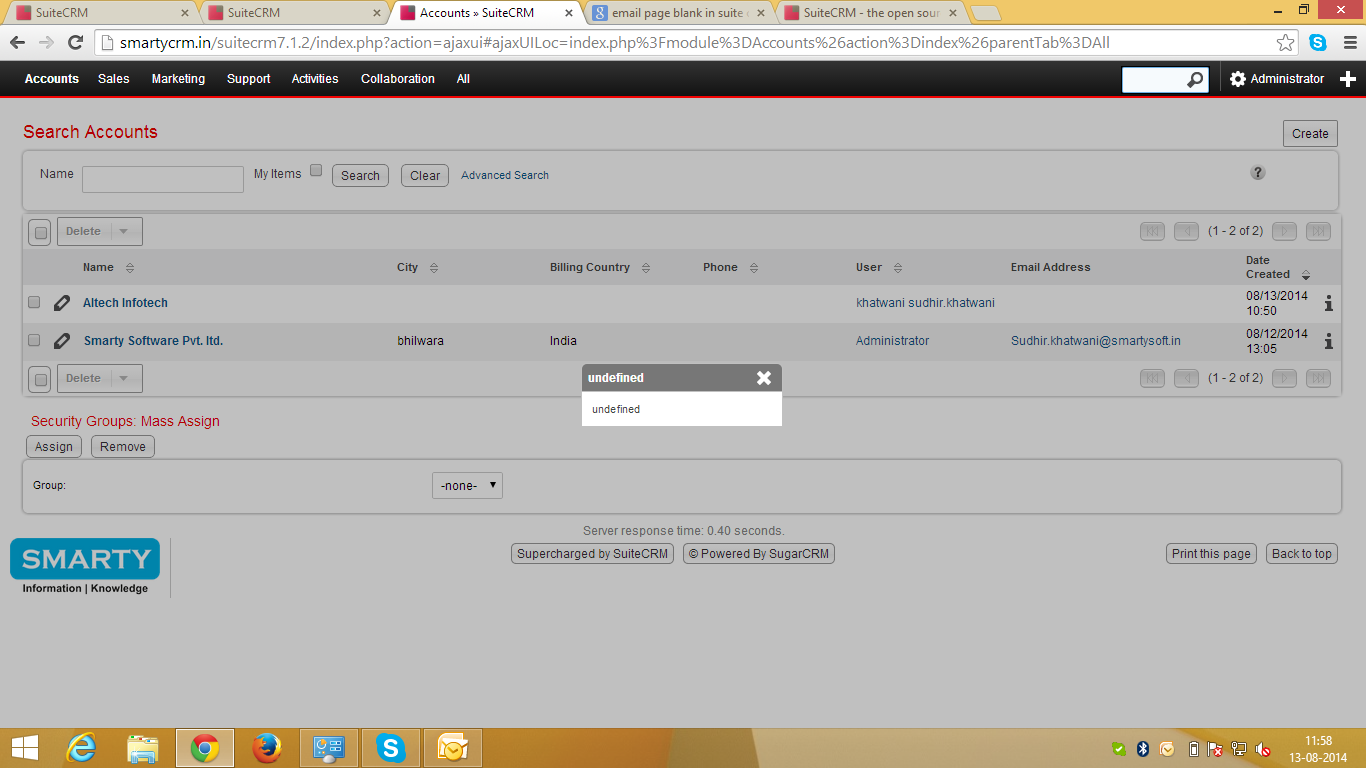Toggle top select-all checkbox
The image size is (1366, 768).
(41, 233)
